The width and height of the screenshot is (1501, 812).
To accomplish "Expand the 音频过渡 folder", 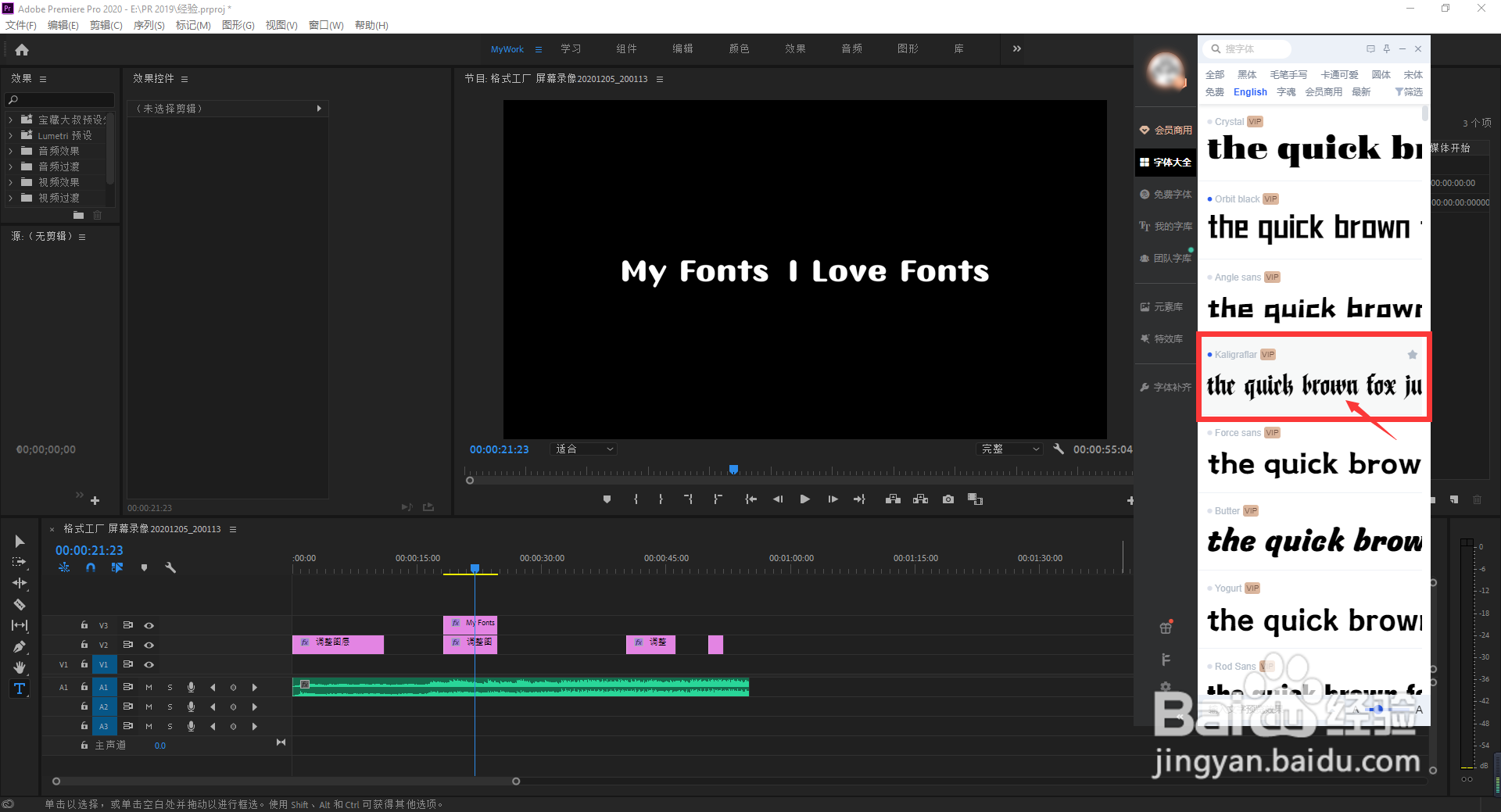I will (x=10, y=166).
